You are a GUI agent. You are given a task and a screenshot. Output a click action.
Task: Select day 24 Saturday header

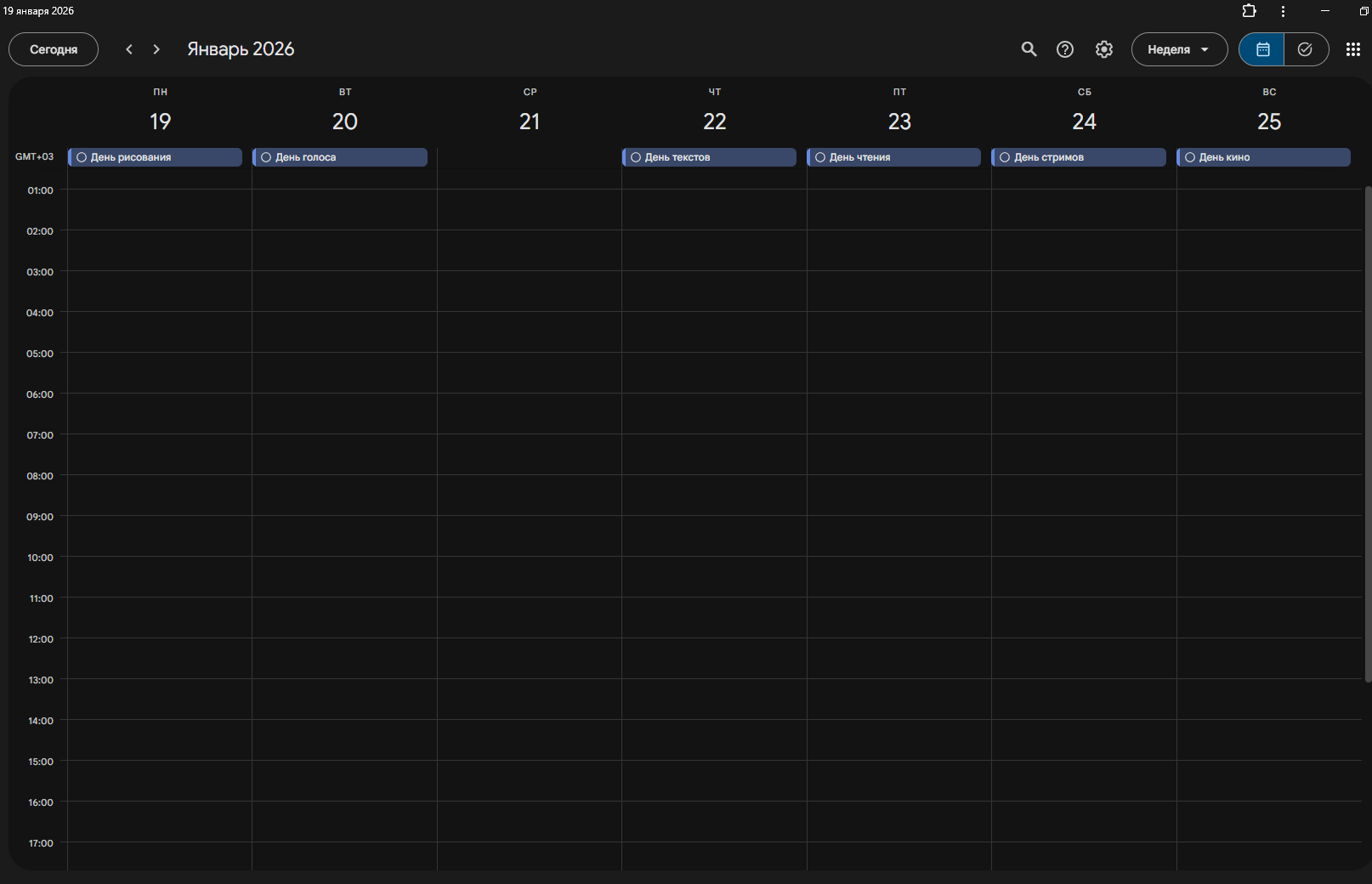[1084, 122]
